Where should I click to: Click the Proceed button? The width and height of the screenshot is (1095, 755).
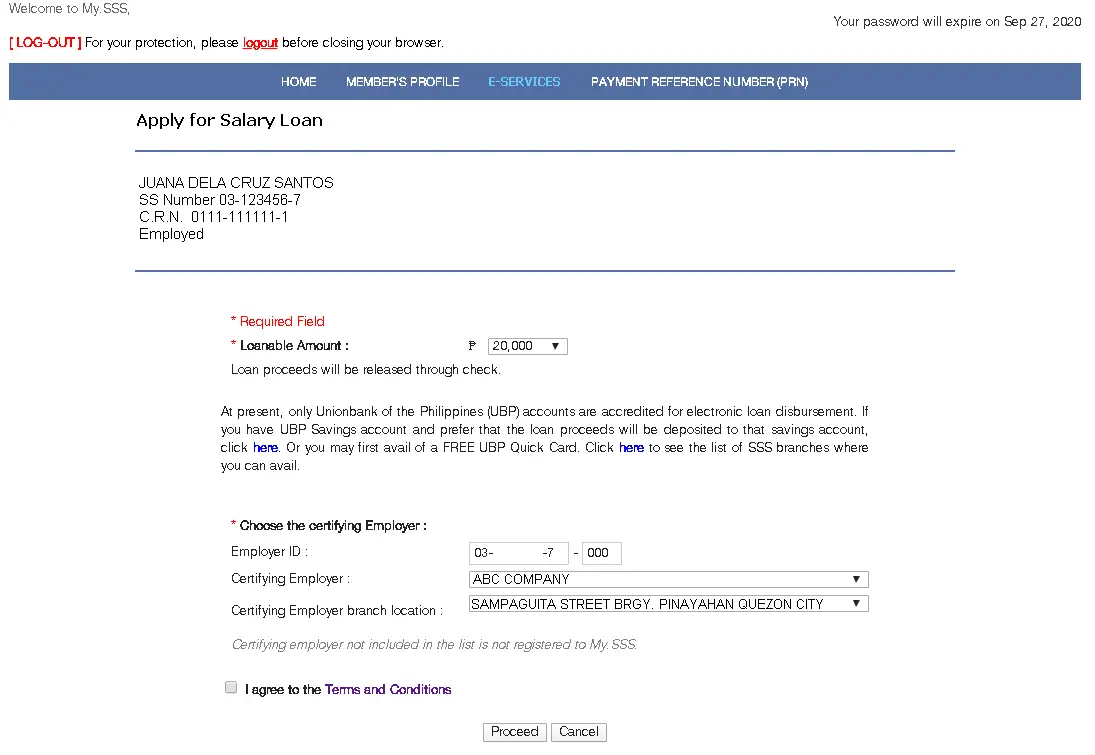tap(514, 731)
